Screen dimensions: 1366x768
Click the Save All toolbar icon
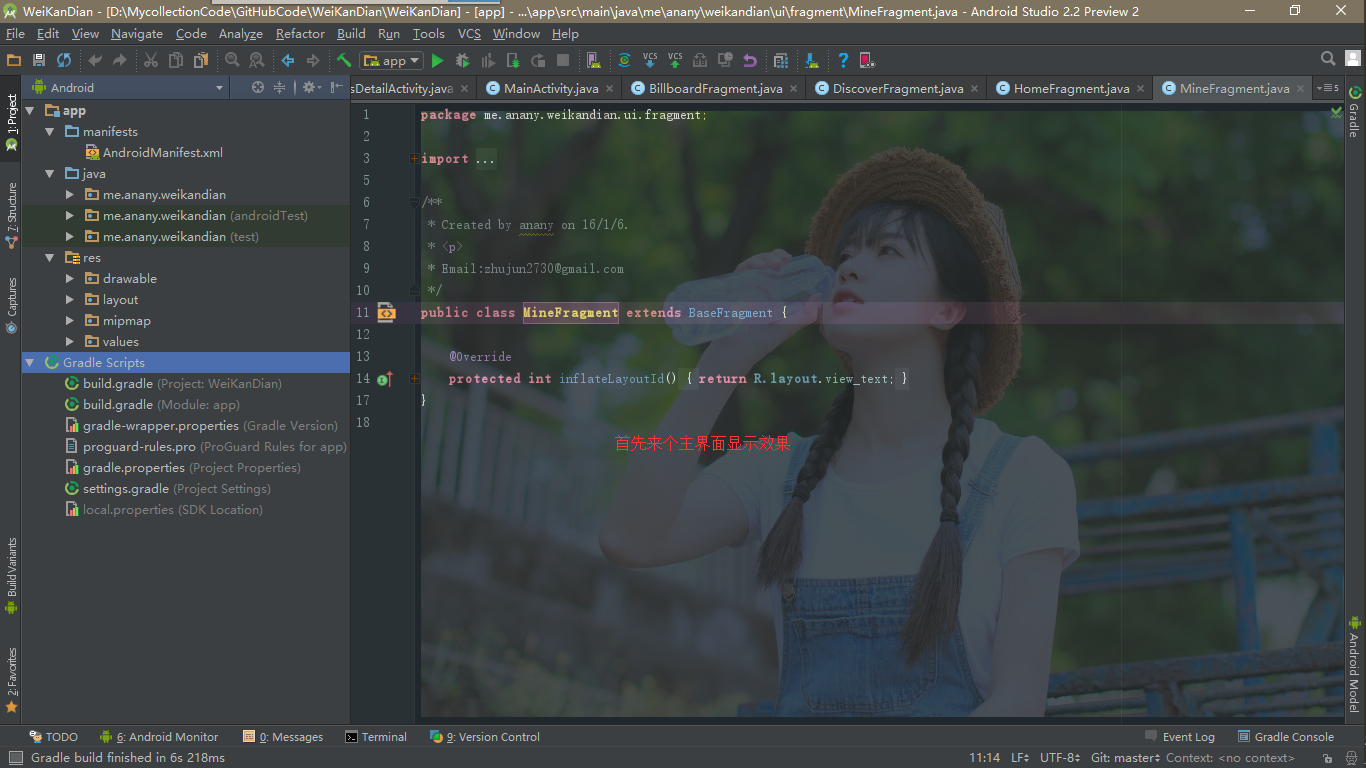[x=39, y=60]
